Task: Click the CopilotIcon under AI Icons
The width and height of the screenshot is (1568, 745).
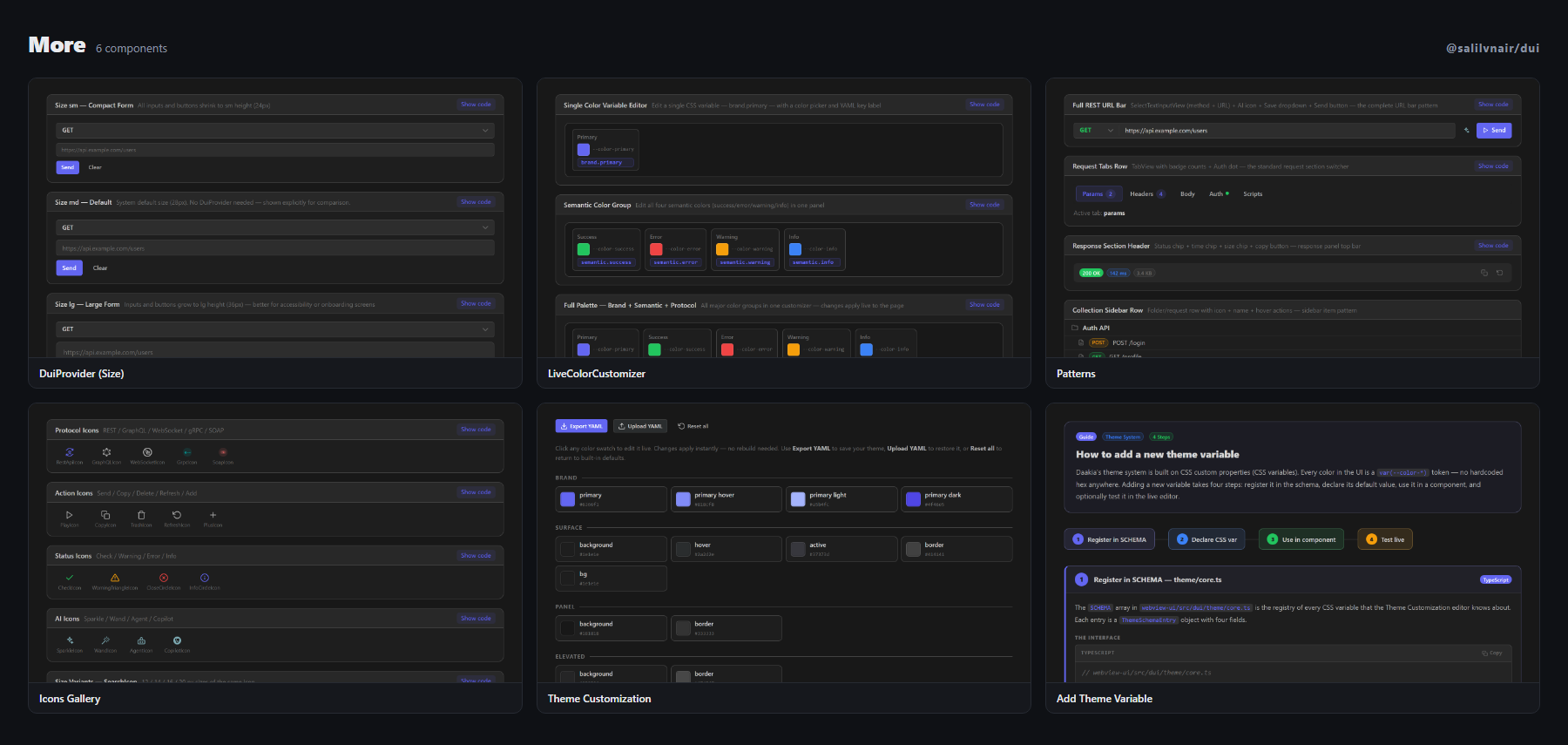Action: pos(177,640)
